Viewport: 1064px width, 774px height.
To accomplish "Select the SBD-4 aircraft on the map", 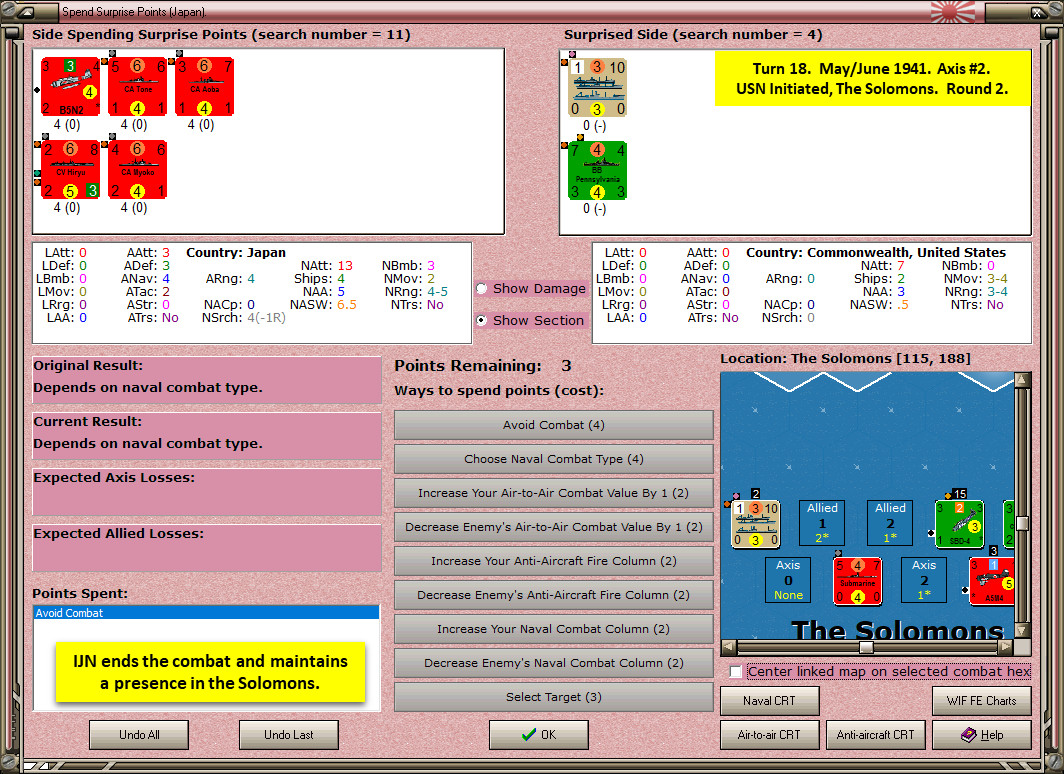I will (960, 524).
